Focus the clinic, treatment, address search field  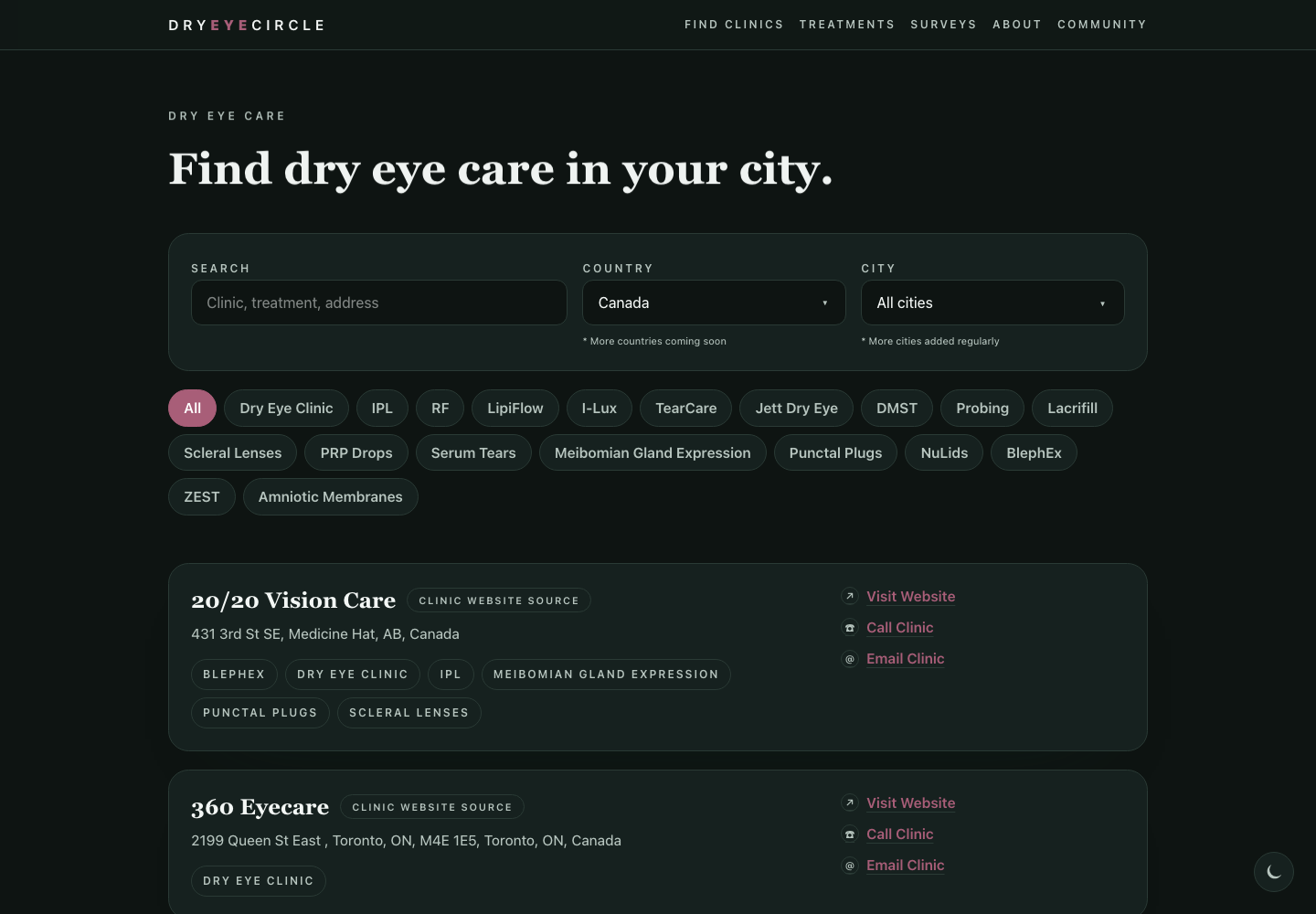[x=379, y=303]
